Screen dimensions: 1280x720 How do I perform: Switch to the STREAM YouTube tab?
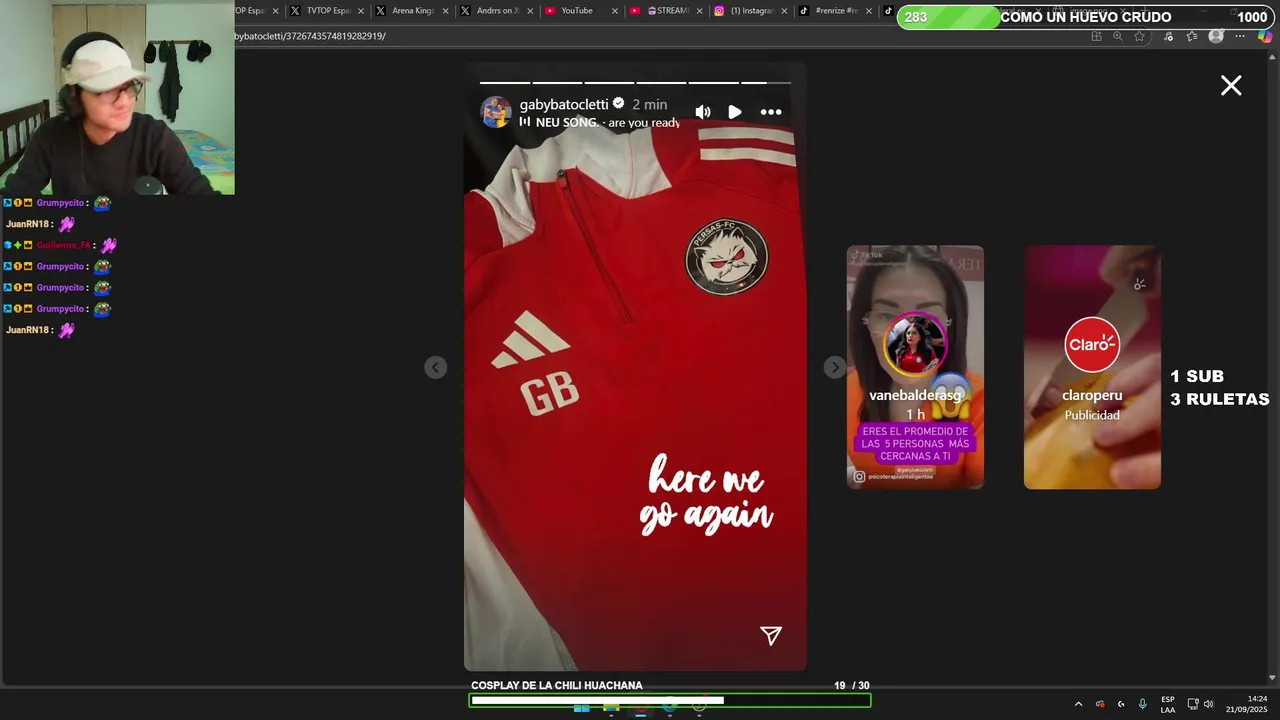668,11
